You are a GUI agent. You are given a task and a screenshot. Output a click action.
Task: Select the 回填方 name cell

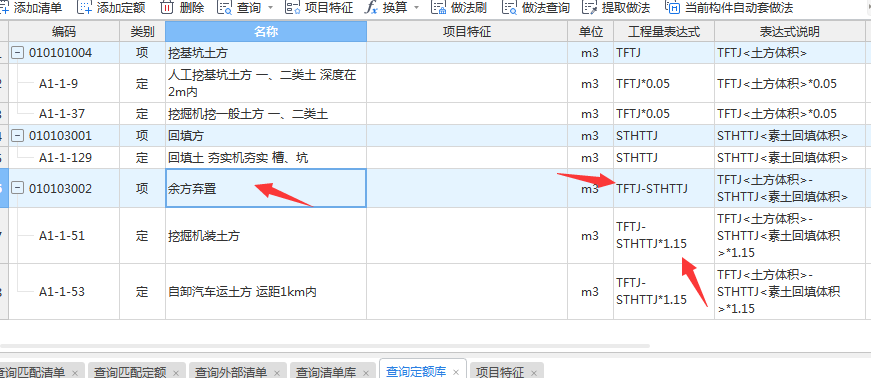tap(266, 136)
